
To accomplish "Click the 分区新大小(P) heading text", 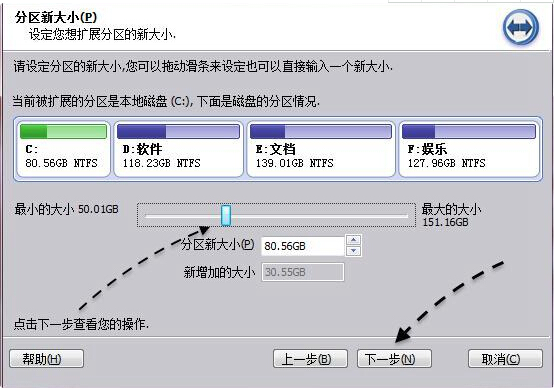I will (56, 17).
